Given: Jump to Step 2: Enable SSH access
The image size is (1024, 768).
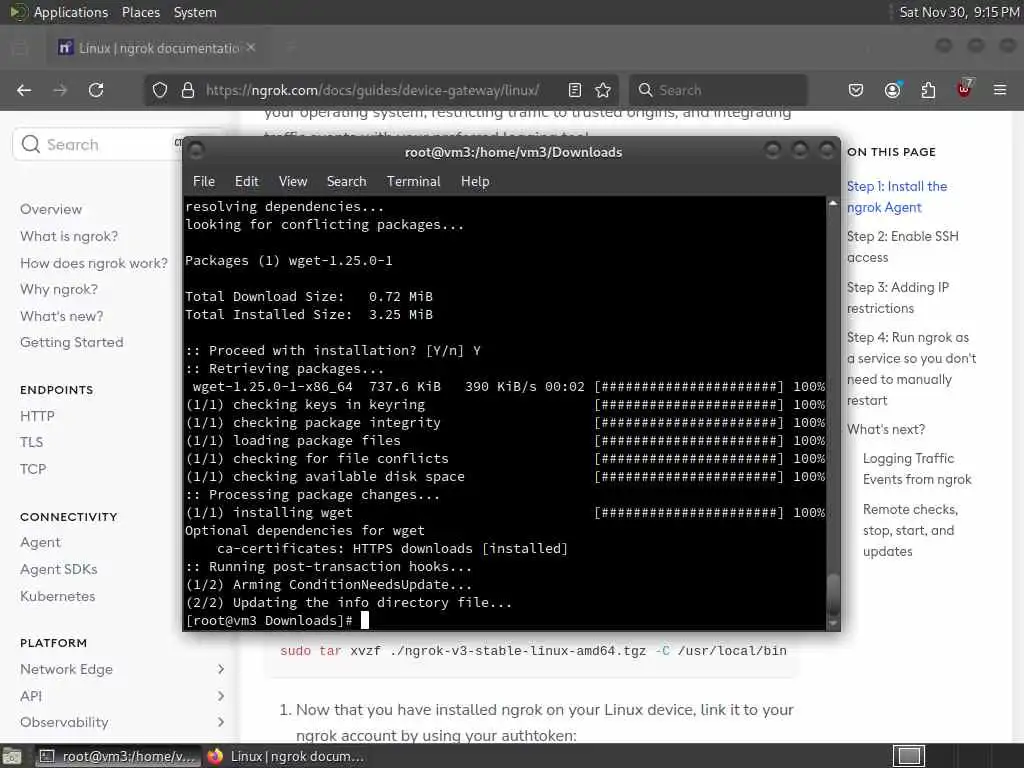Looking at the screenshot, I should click(x=903, y=246).
